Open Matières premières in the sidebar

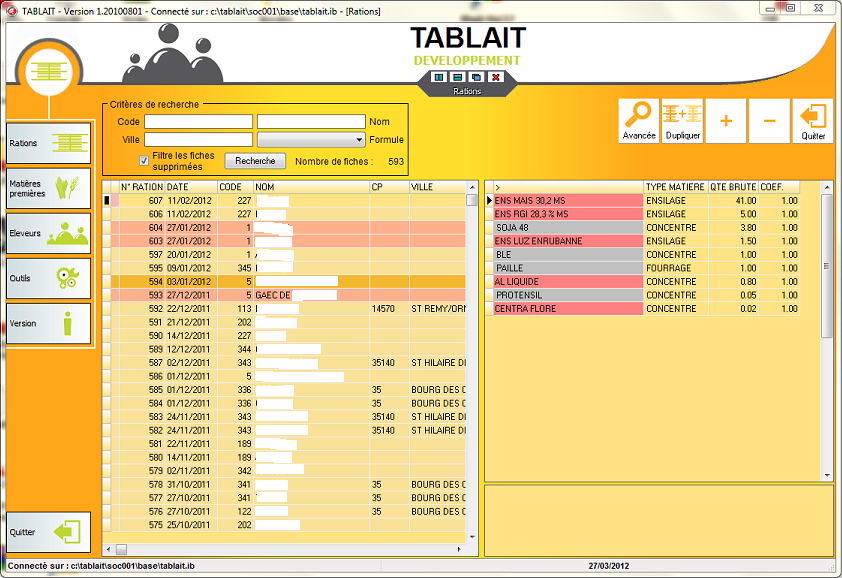49,188
